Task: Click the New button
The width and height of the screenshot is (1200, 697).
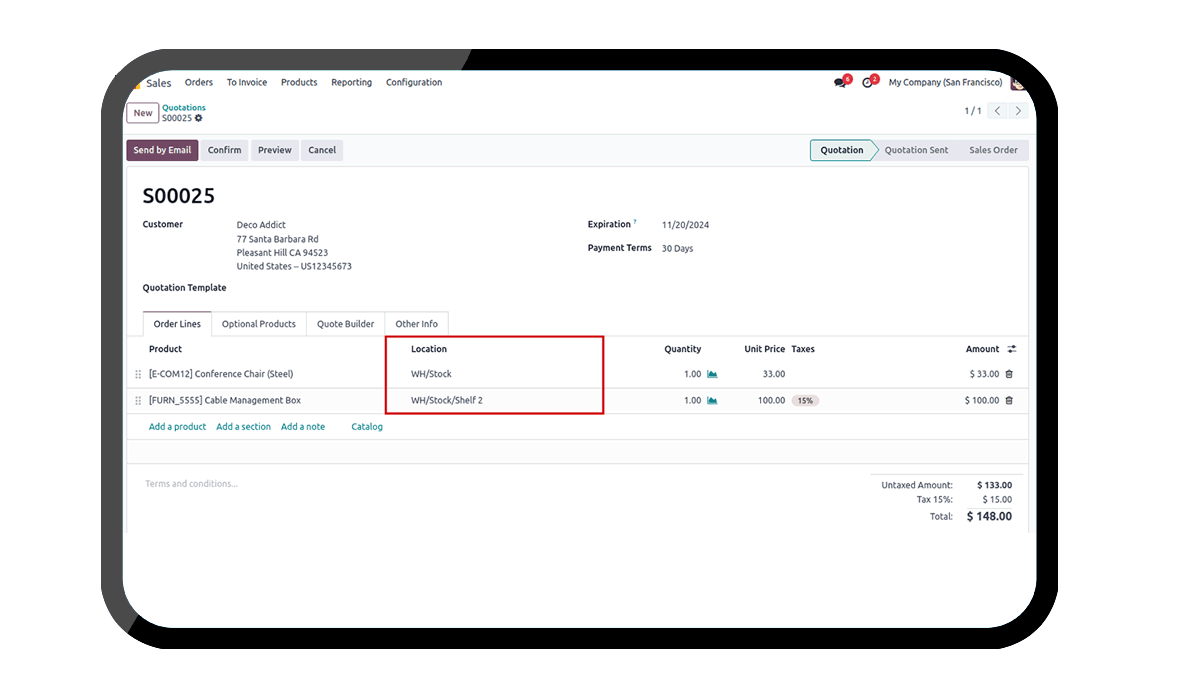Action: click(143, 113)
